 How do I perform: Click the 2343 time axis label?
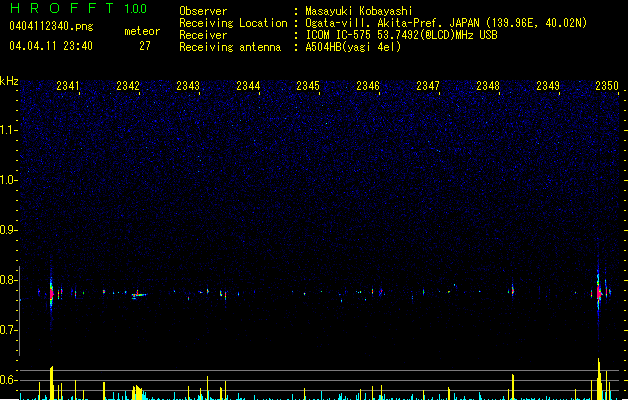tap(188, 86)
